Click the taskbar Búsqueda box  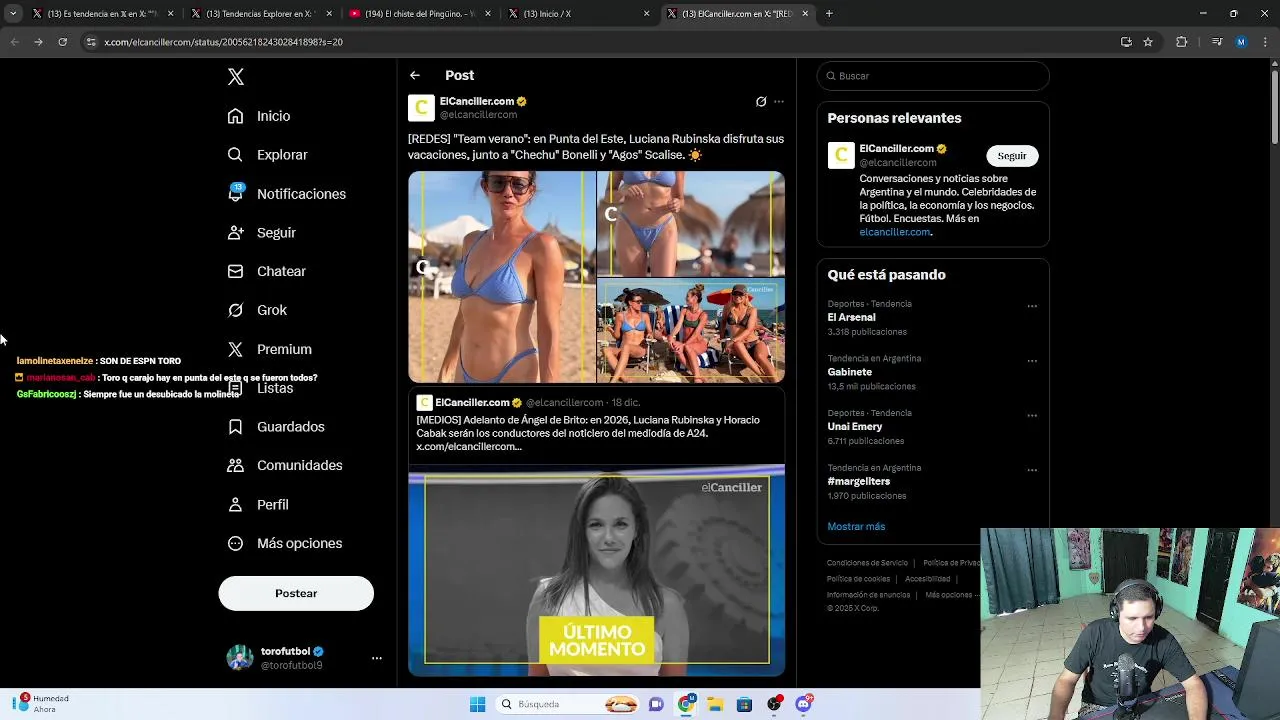(568, 704)
